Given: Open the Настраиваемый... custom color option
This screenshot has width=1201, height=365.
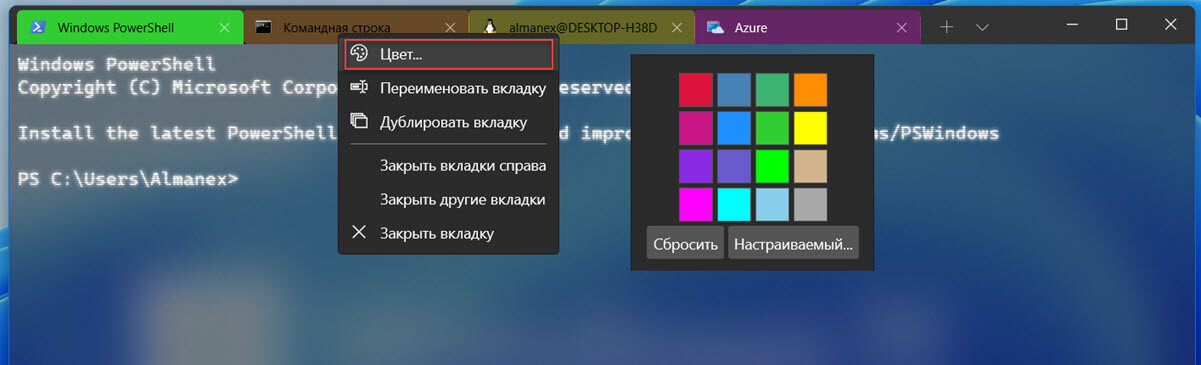Looking at the screenshot, I should click(793, 243).
